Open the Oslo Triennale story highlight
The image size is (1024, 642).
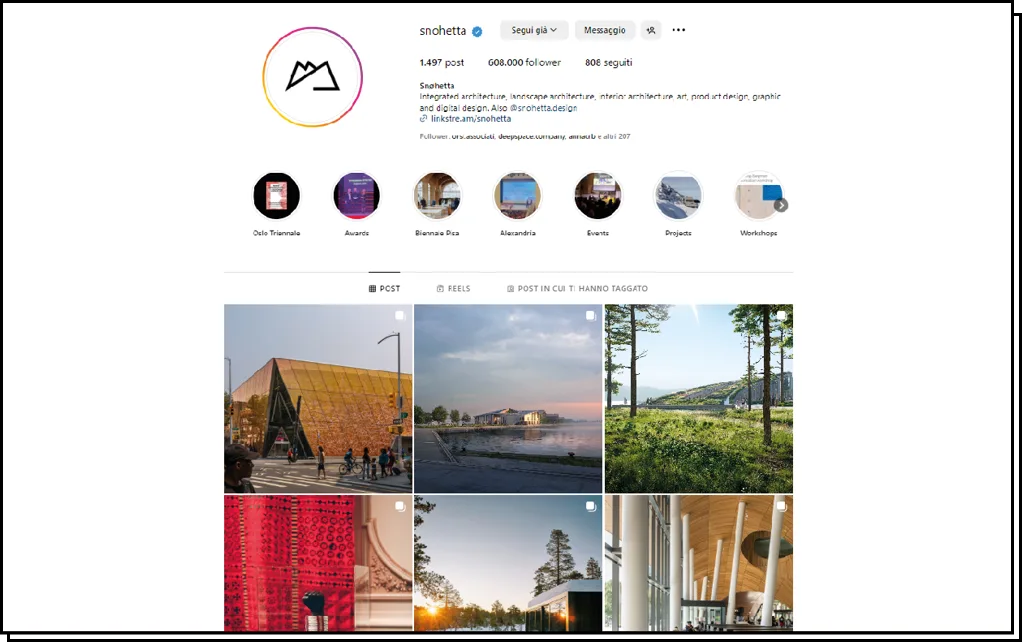click(x=276, y=196)
